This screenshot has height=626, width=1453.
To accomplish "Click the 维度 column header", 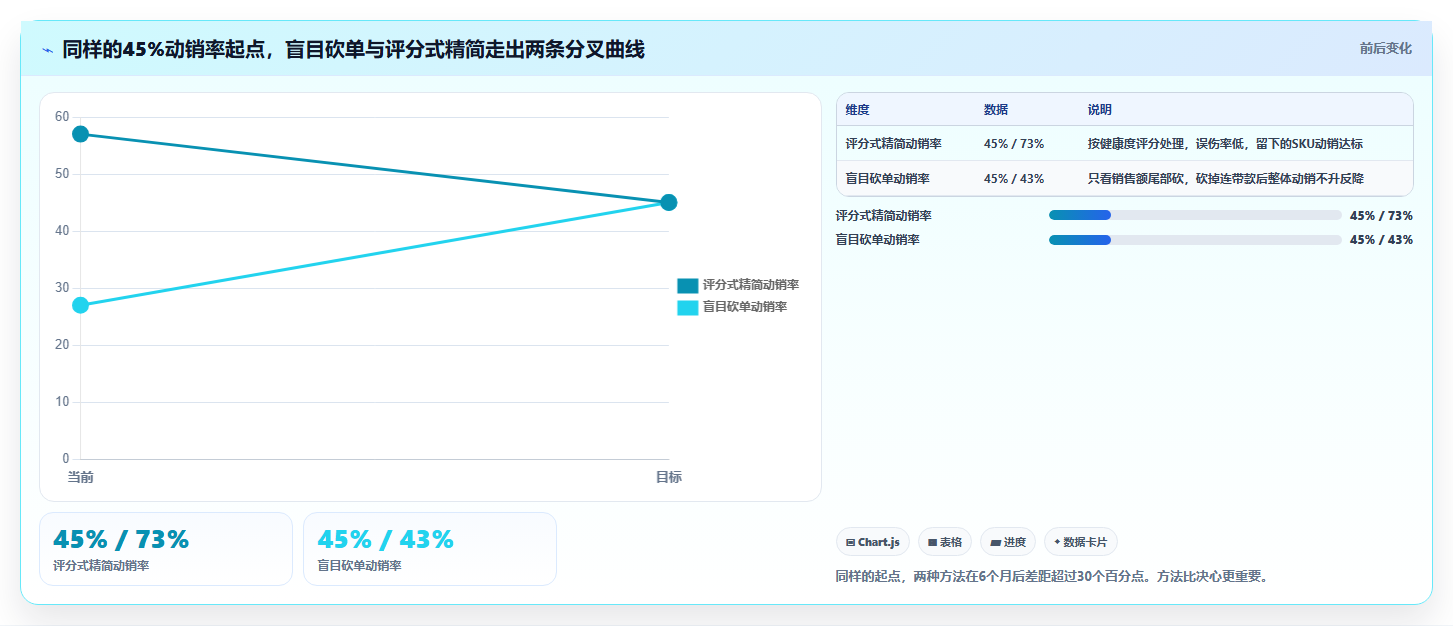I will (857, 110).
